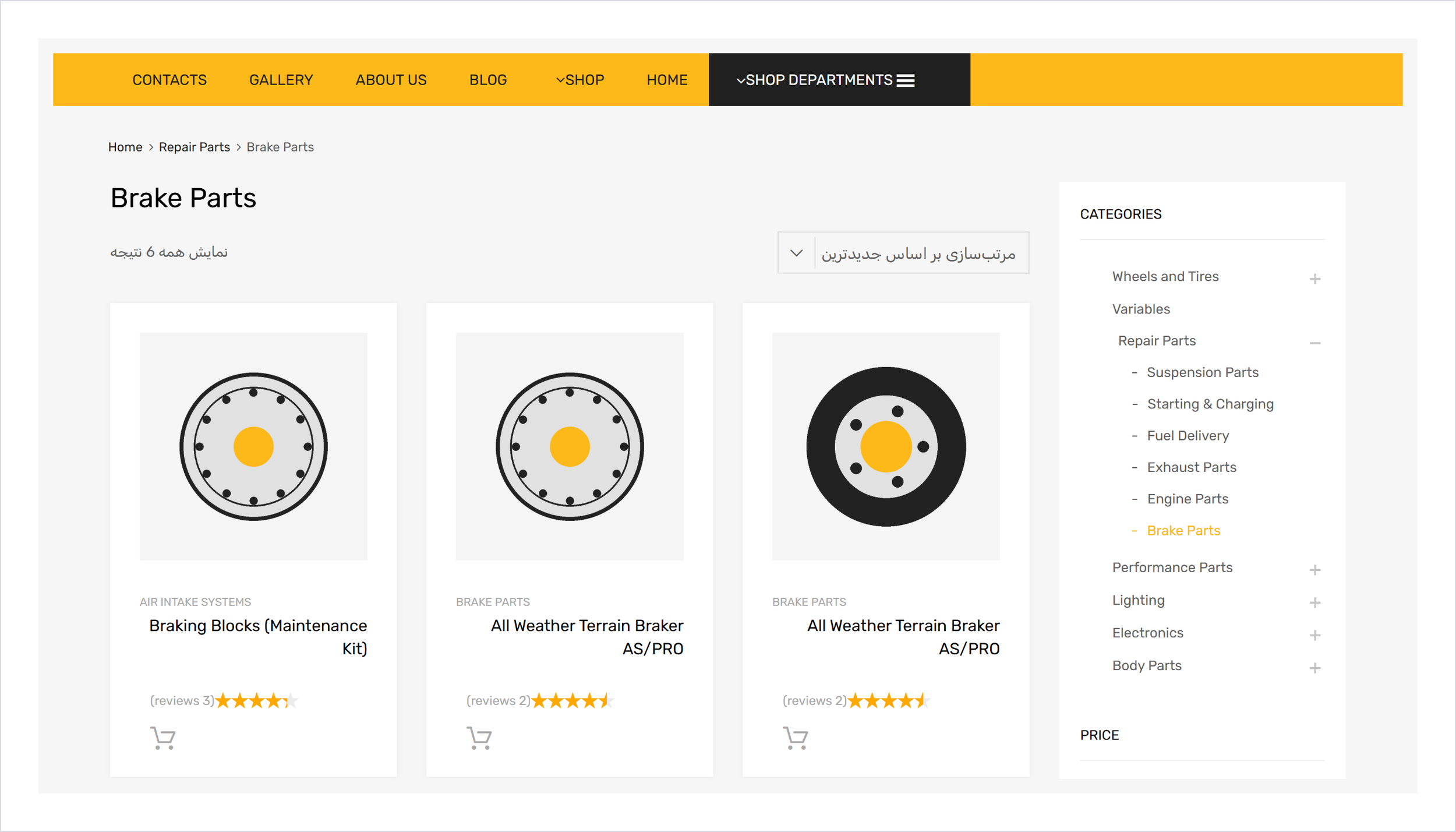1456x832 pixels.
Task: Open the Variables category
Action: (x=1141, y=309)
